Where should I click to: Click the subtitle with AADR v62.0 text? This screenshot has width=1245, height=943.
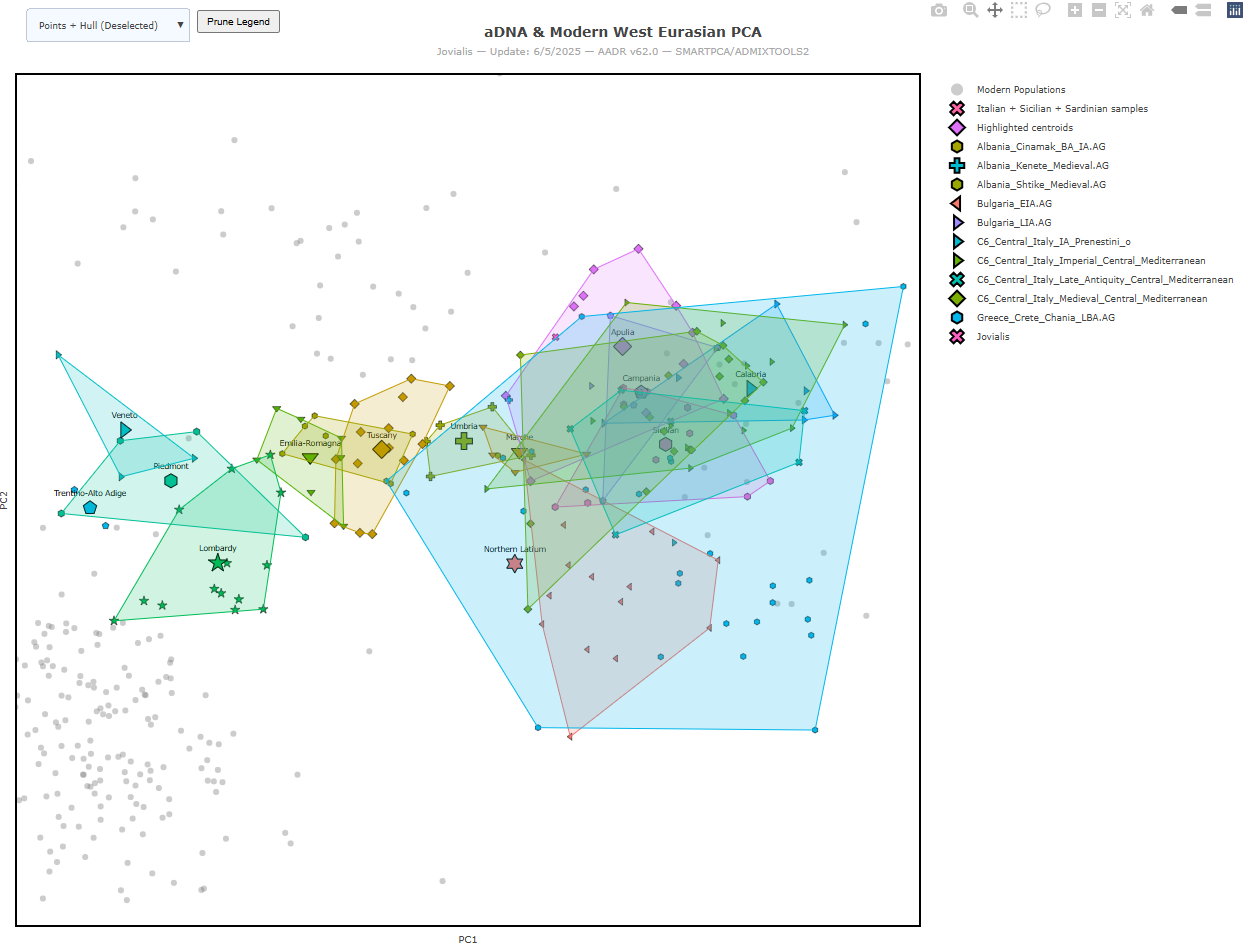pos(623,51)
